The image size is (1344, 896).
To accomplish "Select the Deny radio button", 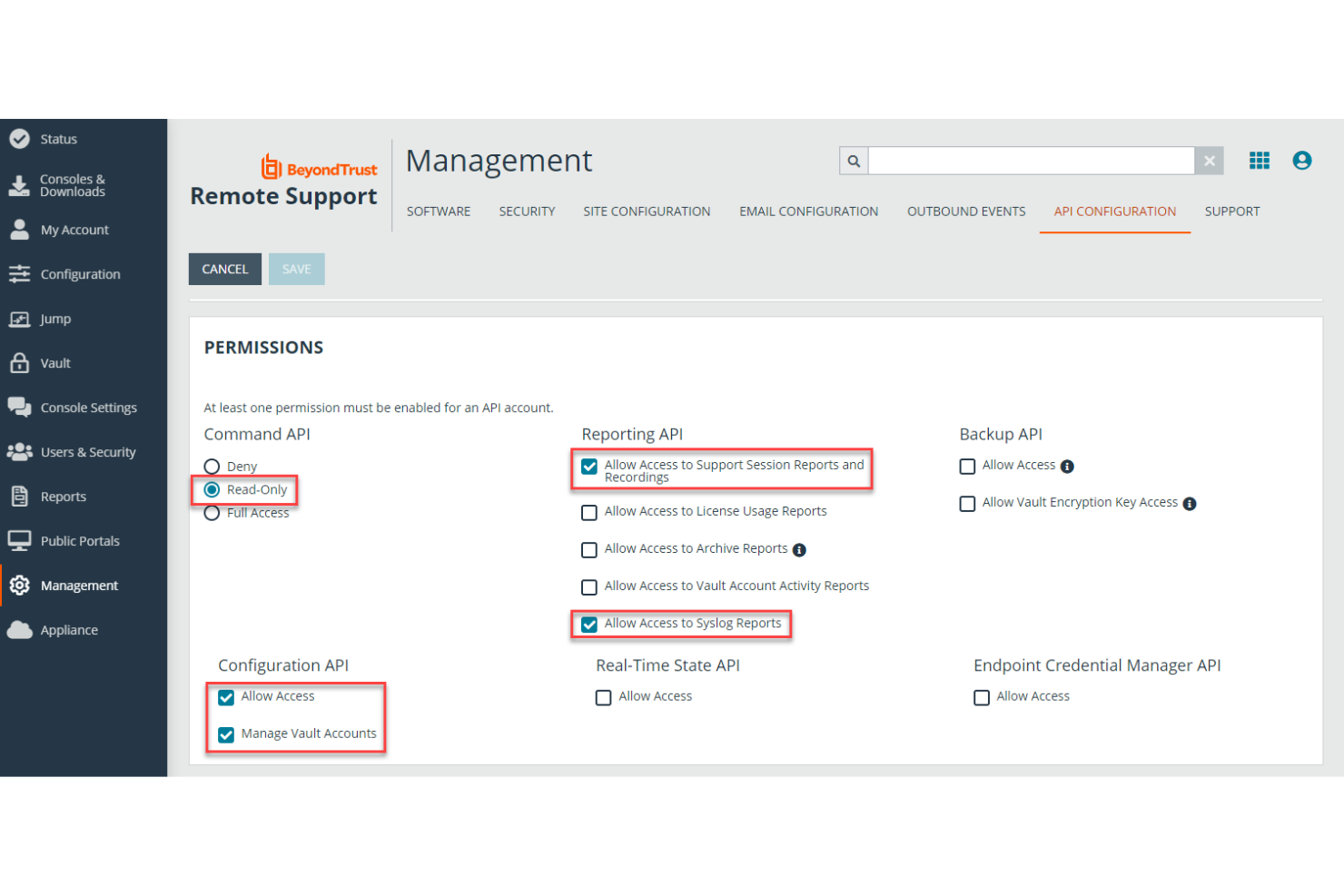I will coord(212,467).
